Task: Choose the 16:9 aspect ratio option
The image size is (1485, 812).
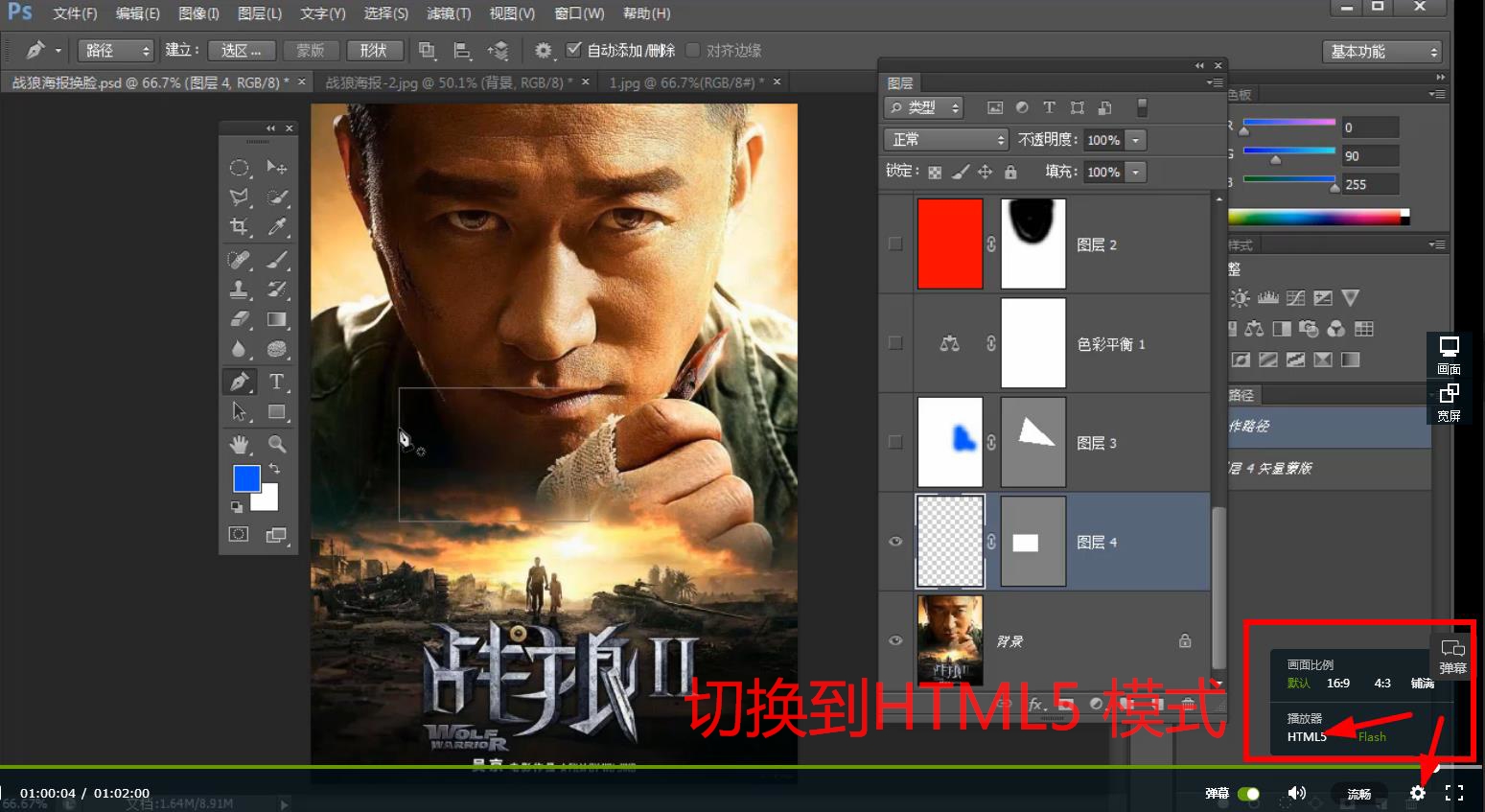Action: [1337, 684]
